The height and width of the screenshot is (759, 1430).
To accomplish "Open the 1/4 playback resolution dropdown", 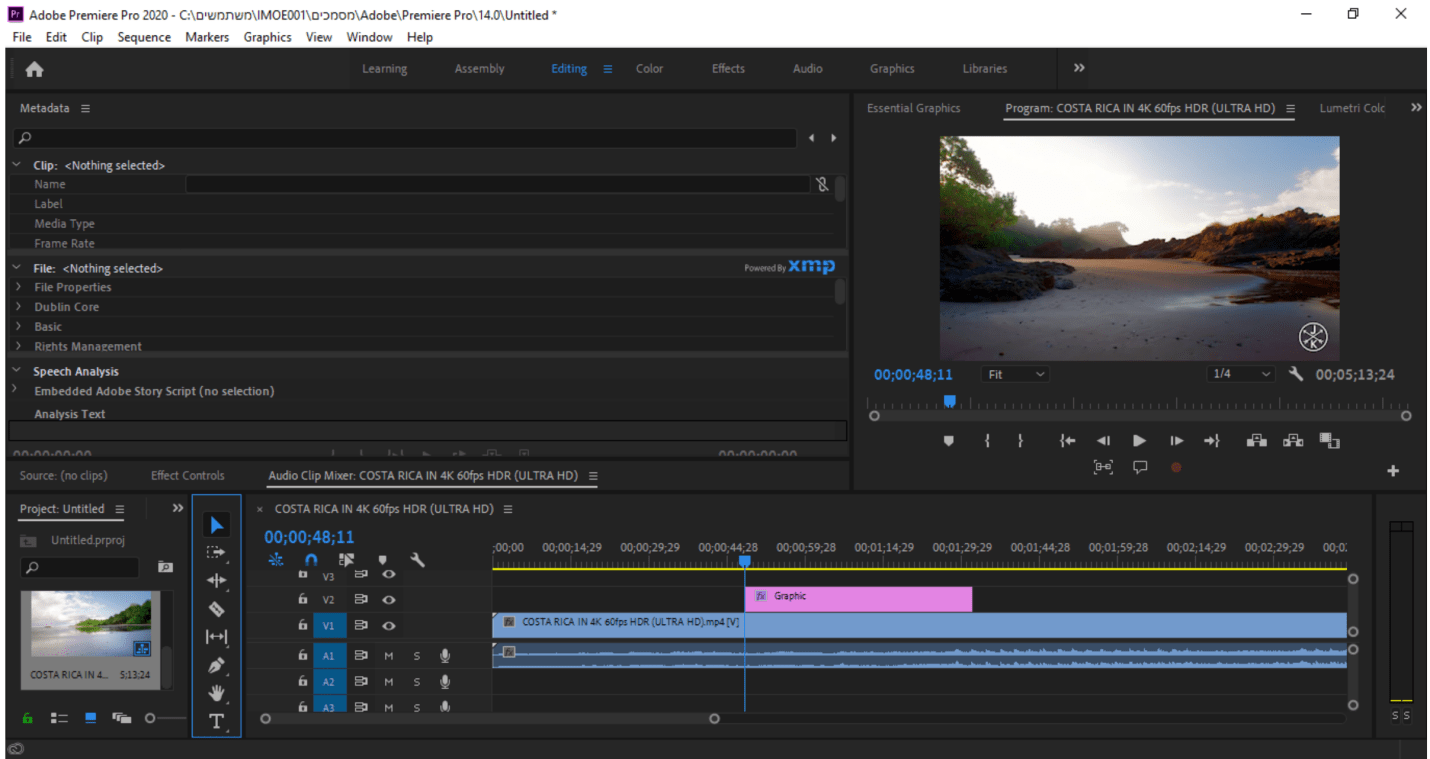I will (x=1240, y=374).
